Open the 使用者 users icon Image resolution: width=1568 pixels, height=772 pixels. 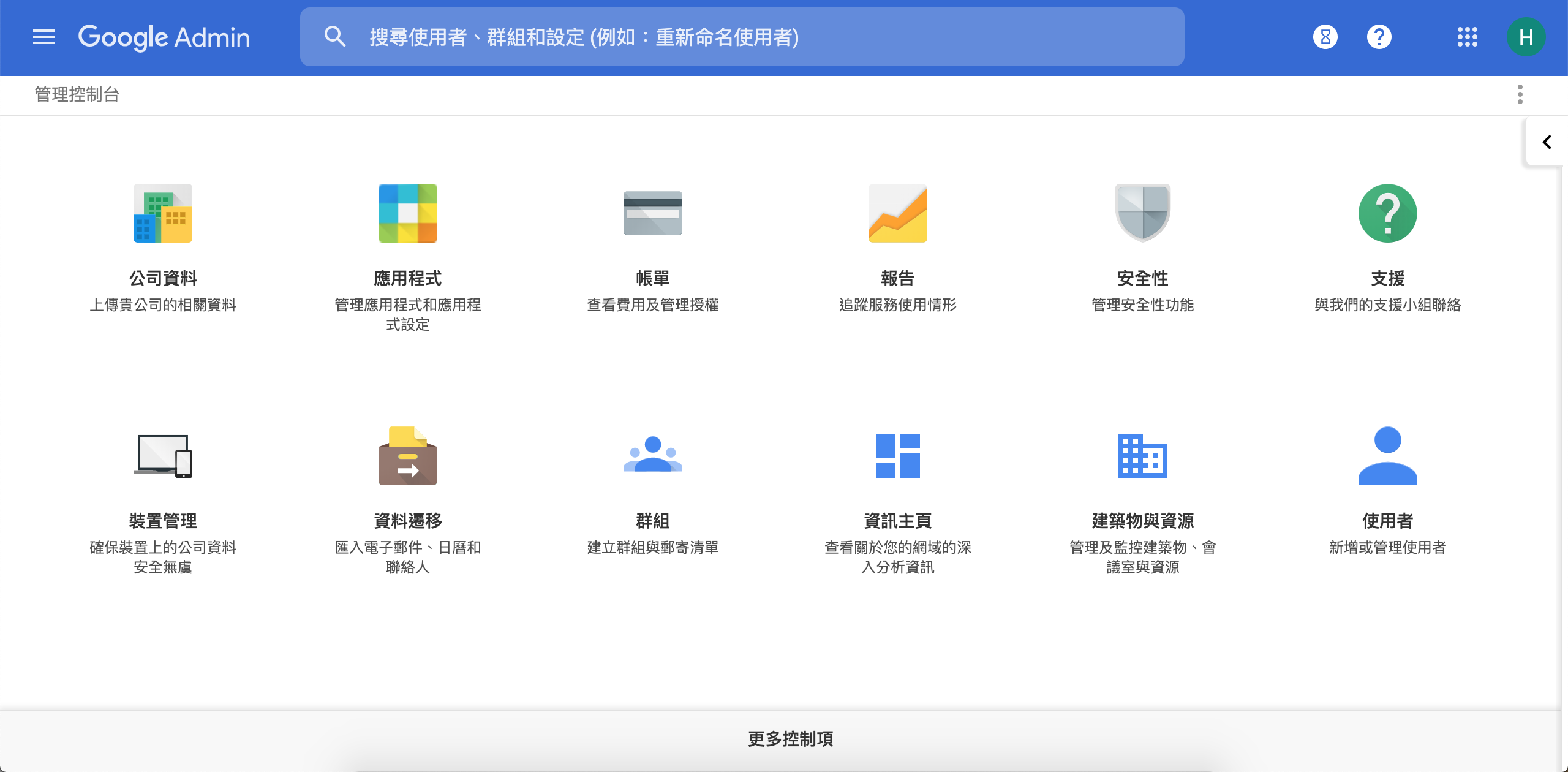coord(1387,456)
